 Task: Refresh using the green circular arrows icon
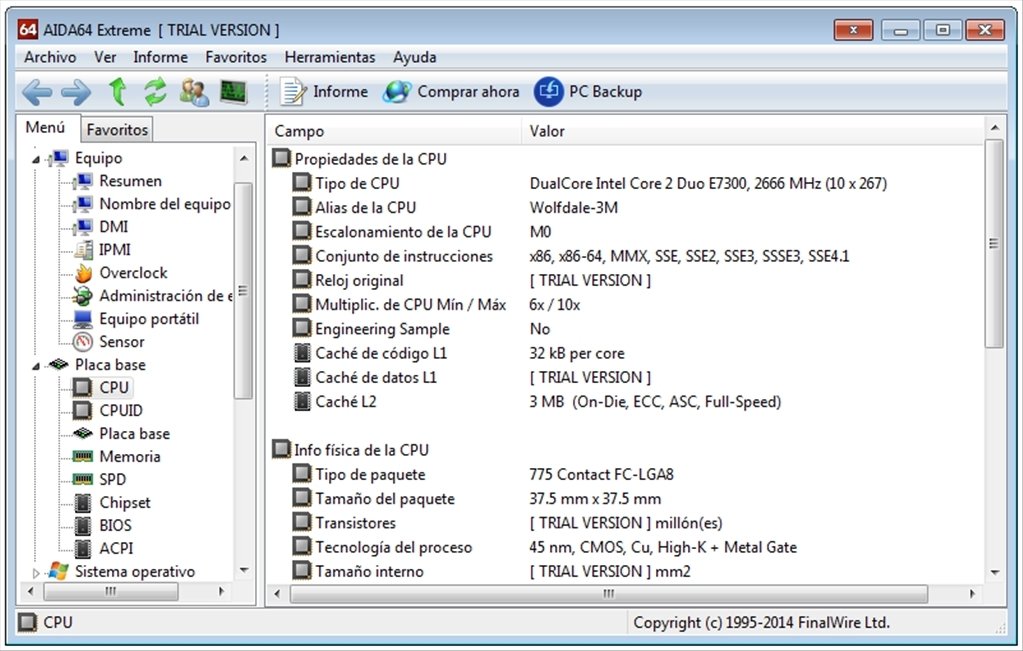pos(155,91)
